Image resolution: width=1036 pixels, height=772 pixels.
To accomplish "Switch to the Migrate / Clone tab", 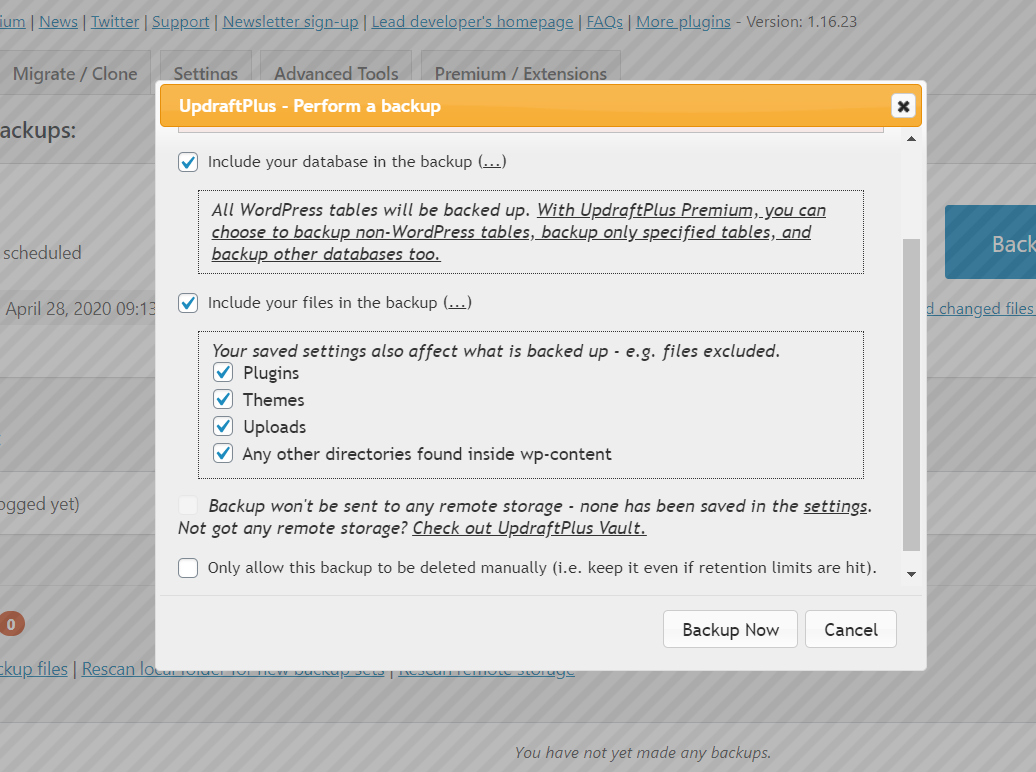I will pos(75,73).
